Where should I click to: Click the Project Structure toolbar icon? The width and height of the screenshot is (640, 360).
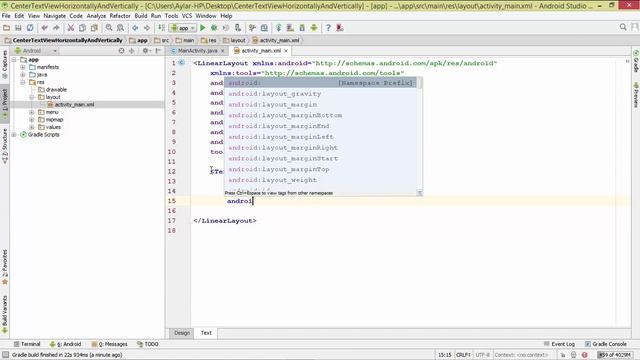264,28
